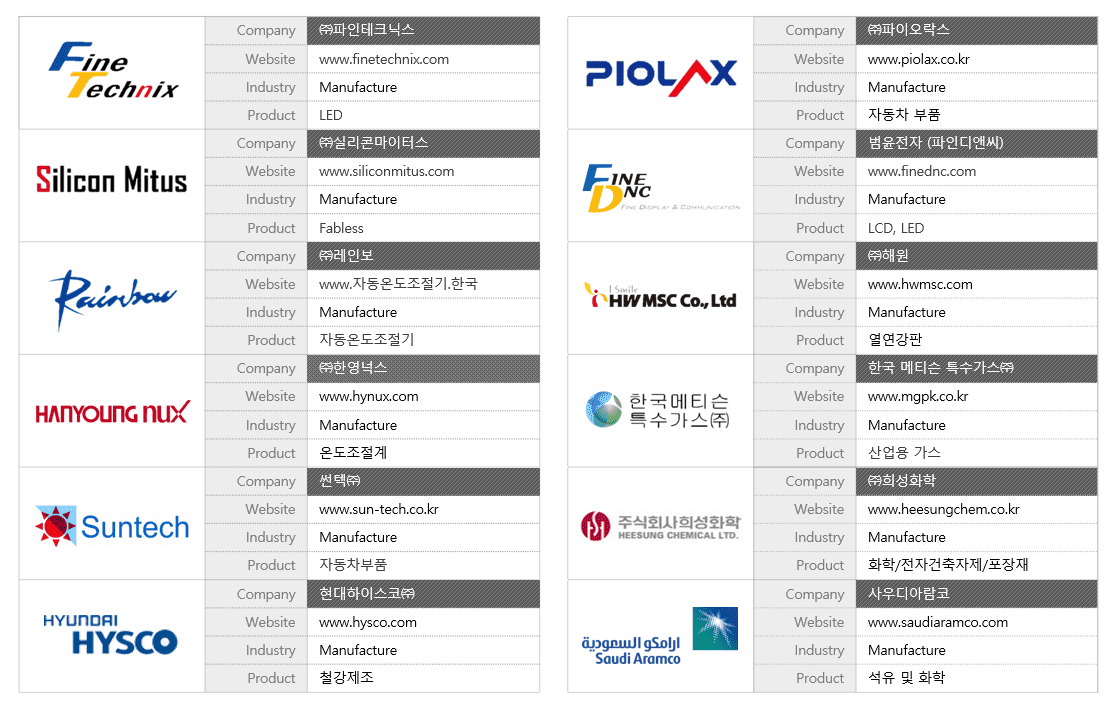The width and height of the screenshot is (1113, 705).
Task: Click the Silicon Mitus logo
Action: (112, 180)
